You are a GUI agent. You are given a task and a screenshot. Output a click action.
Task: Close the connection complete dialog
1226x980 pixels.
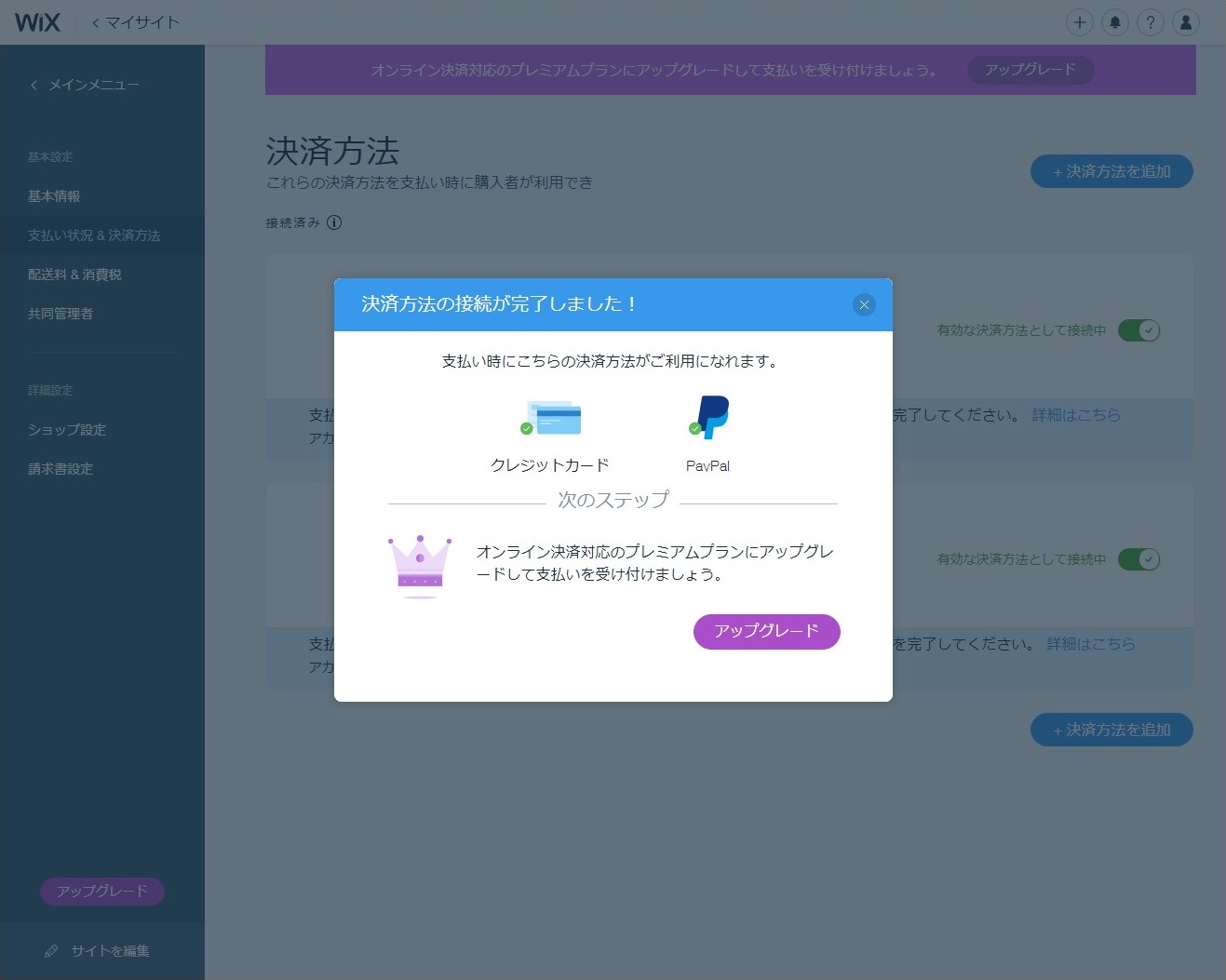click(x=864, y=304)
